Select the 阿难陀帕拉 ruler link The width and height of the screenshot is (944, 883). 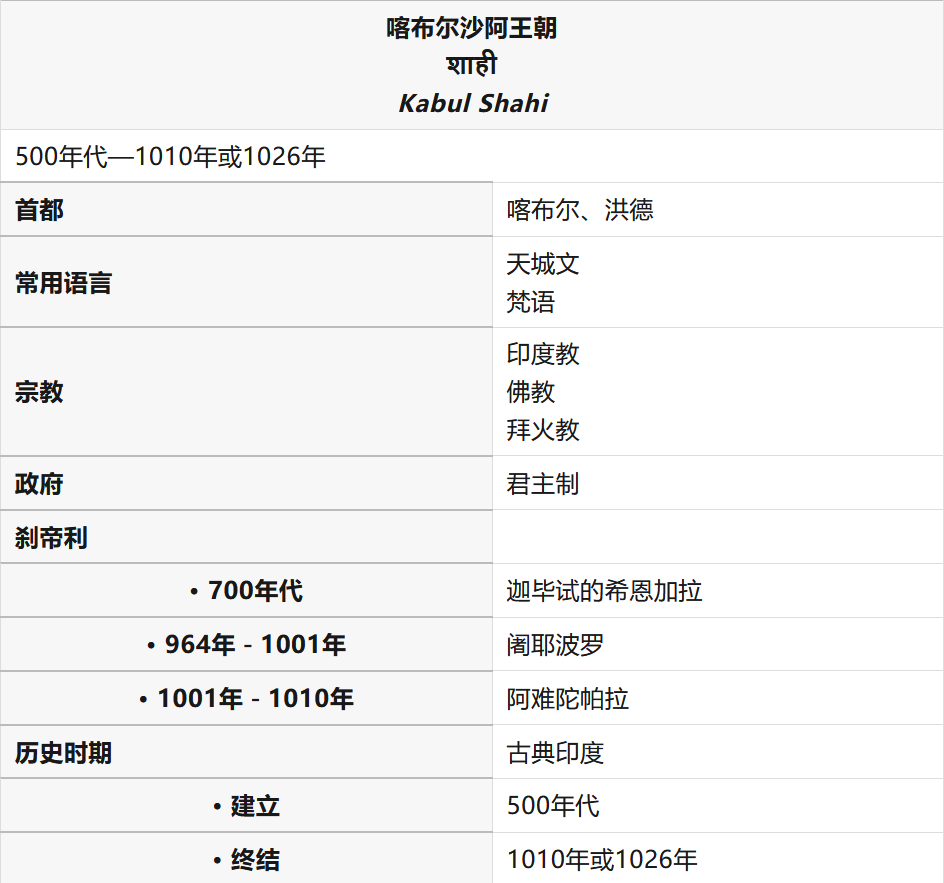coord(567,699)
